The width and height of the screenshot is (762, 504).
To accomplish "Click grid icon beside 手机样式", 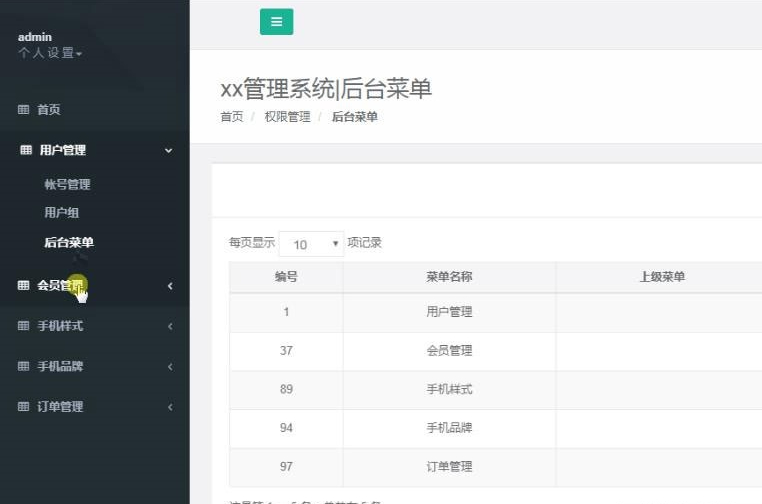I will pyautogui.click(x=23, y=326).
